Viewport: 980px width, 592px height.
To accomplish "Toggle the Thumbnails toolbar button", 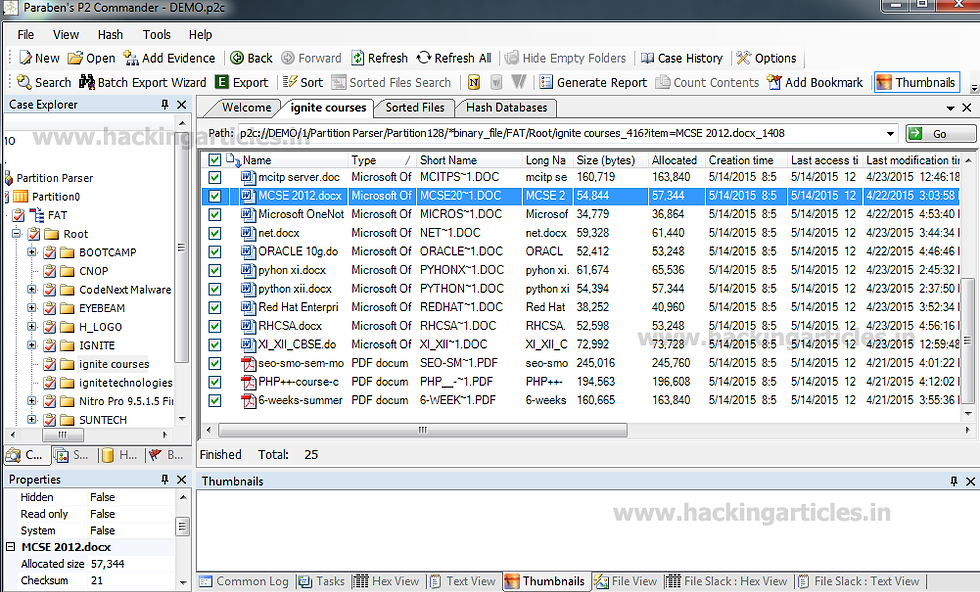I will click(916, 83).
